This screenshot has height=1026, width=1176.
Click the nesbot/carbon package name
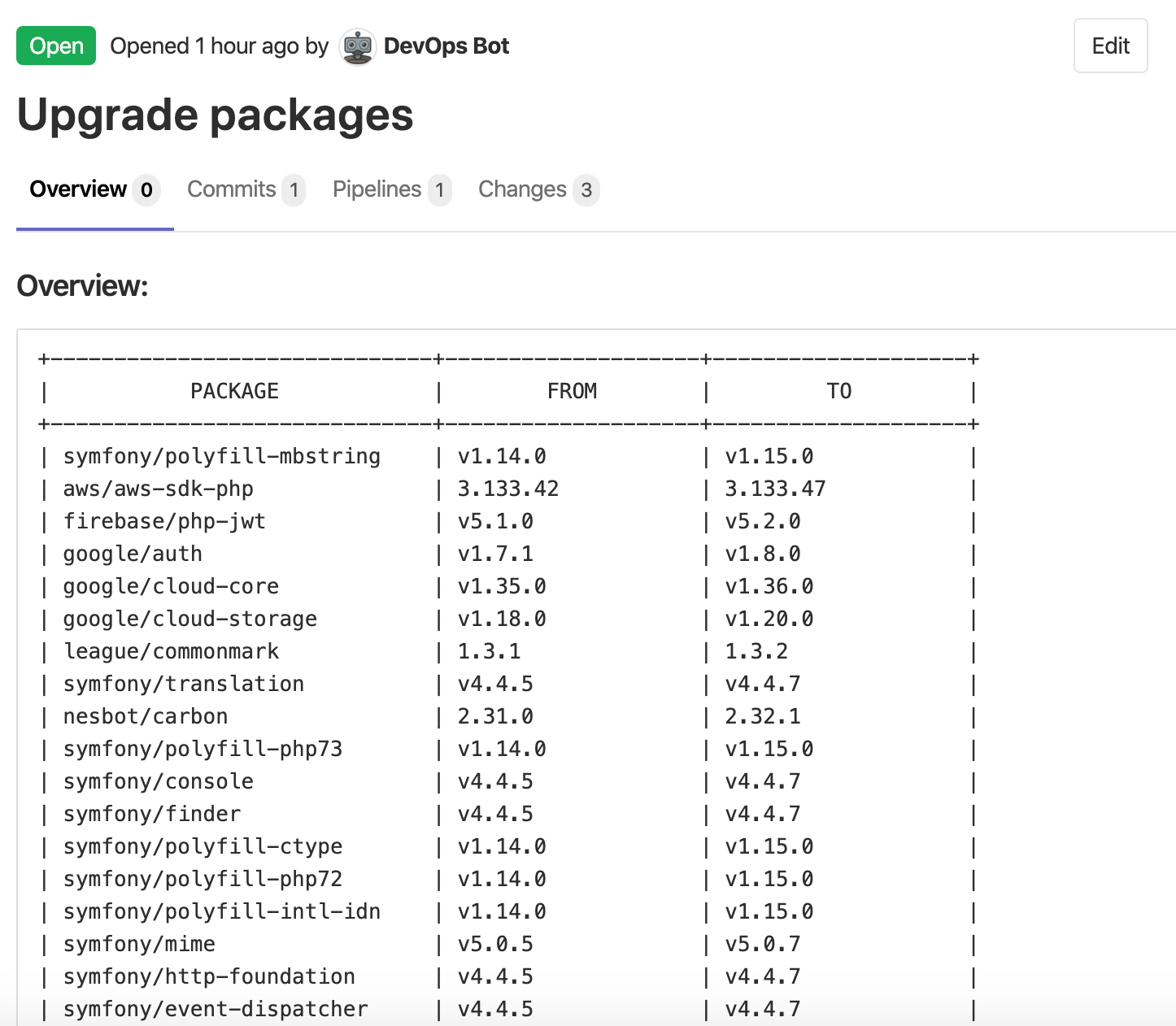click(146, 716)
